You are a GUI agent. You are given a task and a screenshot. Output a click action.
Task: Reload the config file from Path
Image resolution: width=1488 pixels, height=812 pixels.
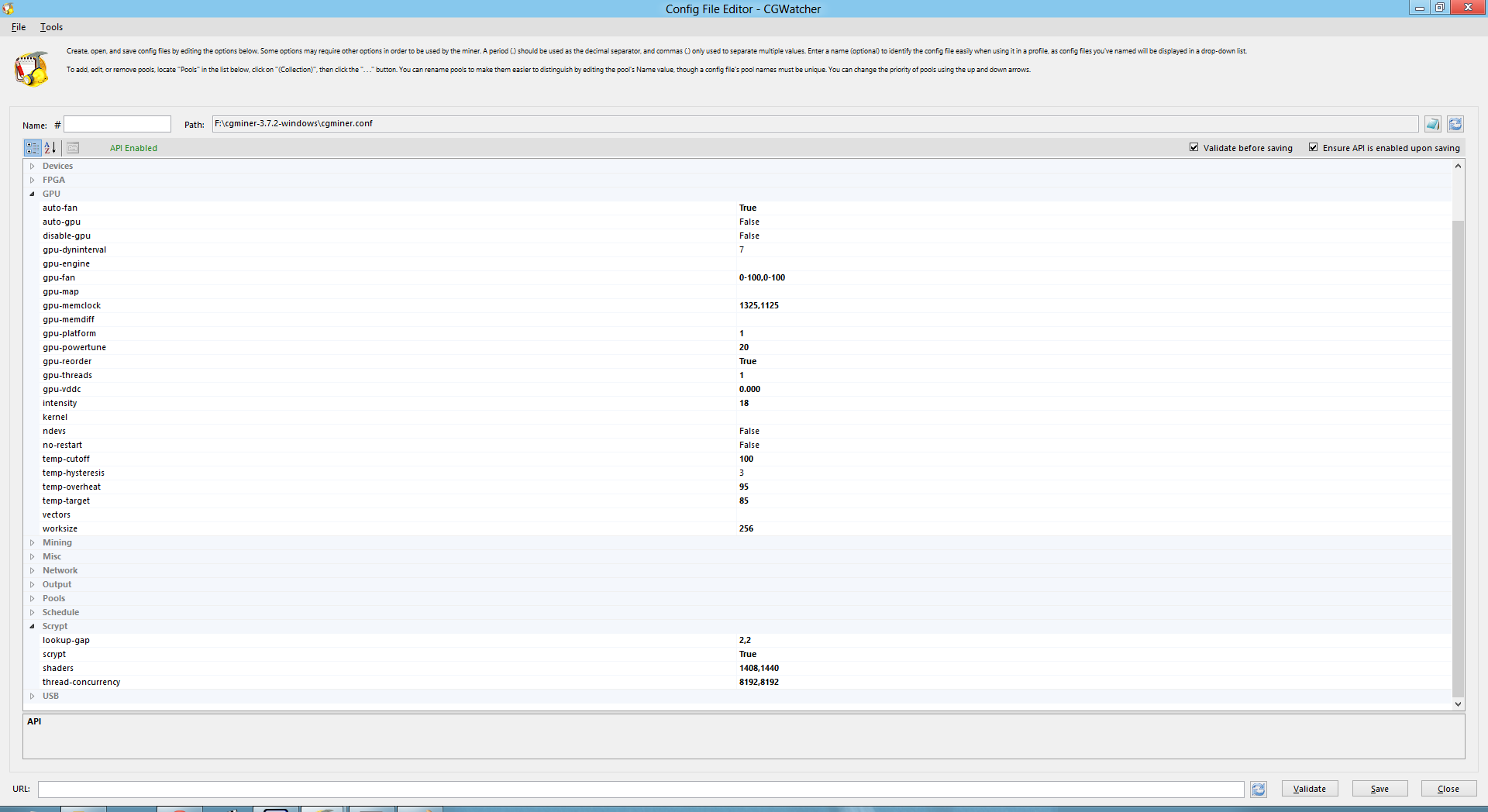[1455, 124]
